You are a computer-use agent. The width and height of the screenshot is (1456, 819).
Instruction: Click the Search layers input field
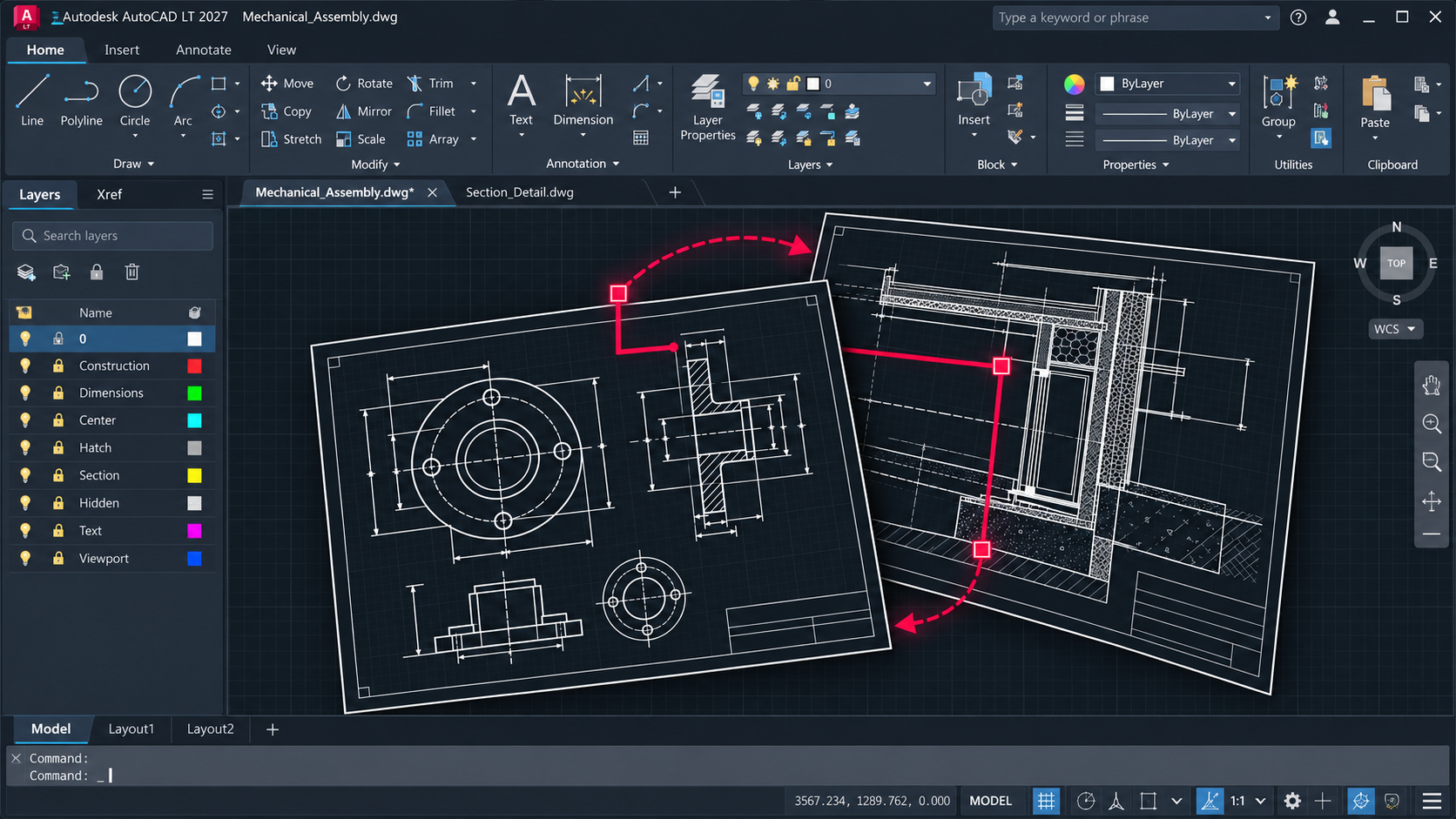(x=112, y=236)
